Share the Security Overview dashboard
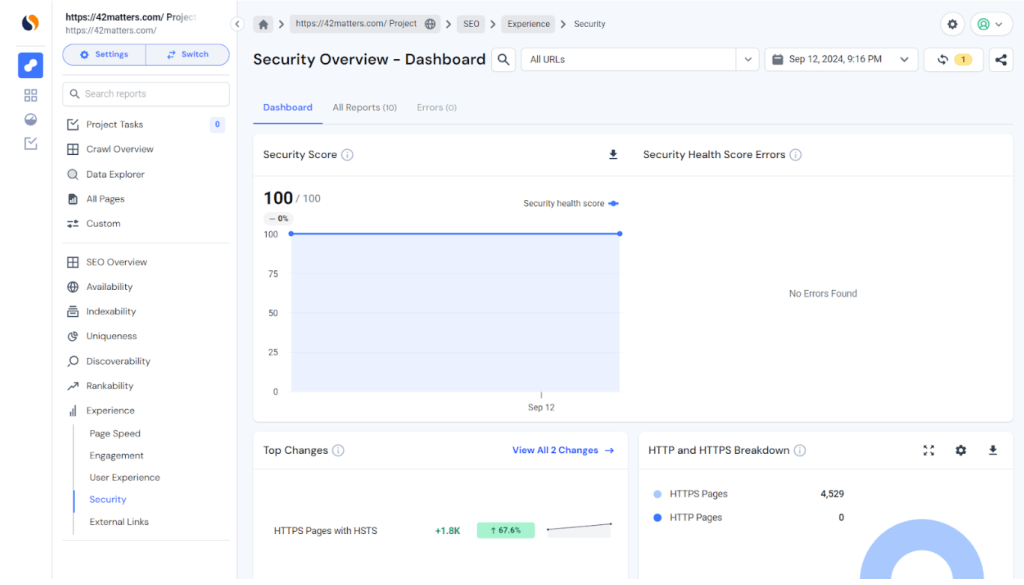Image resolution: width=1024 pixels, height=585 pixels. coord(1001,60)
